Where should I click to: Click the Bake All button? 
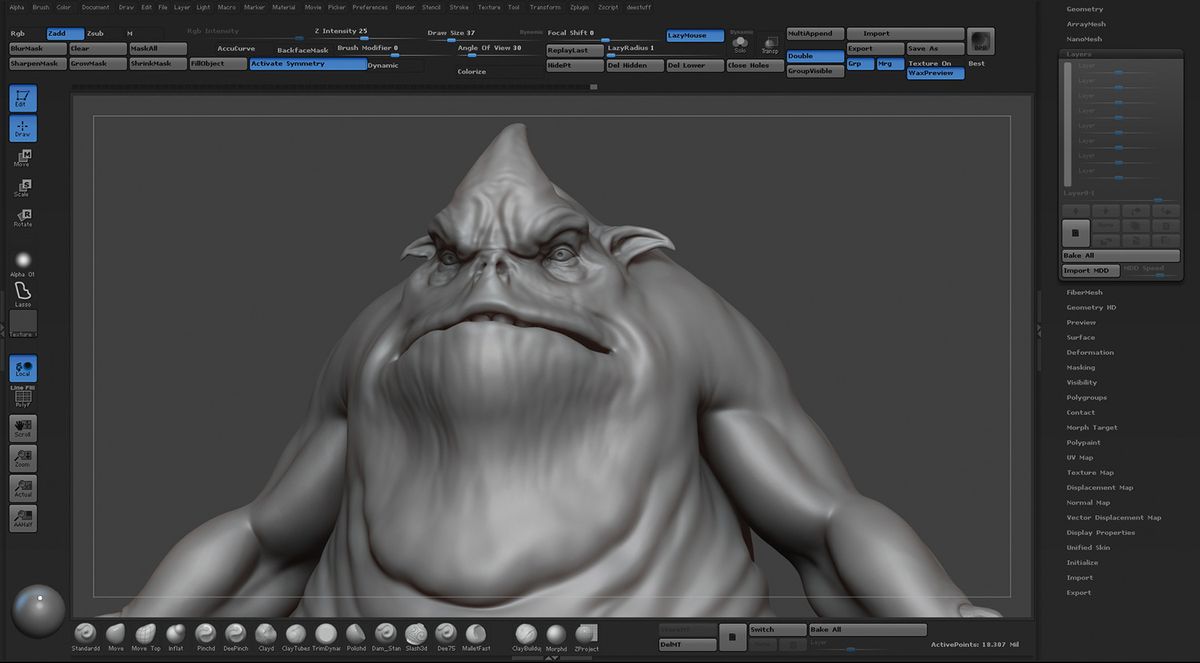(x=1120, y=255)
